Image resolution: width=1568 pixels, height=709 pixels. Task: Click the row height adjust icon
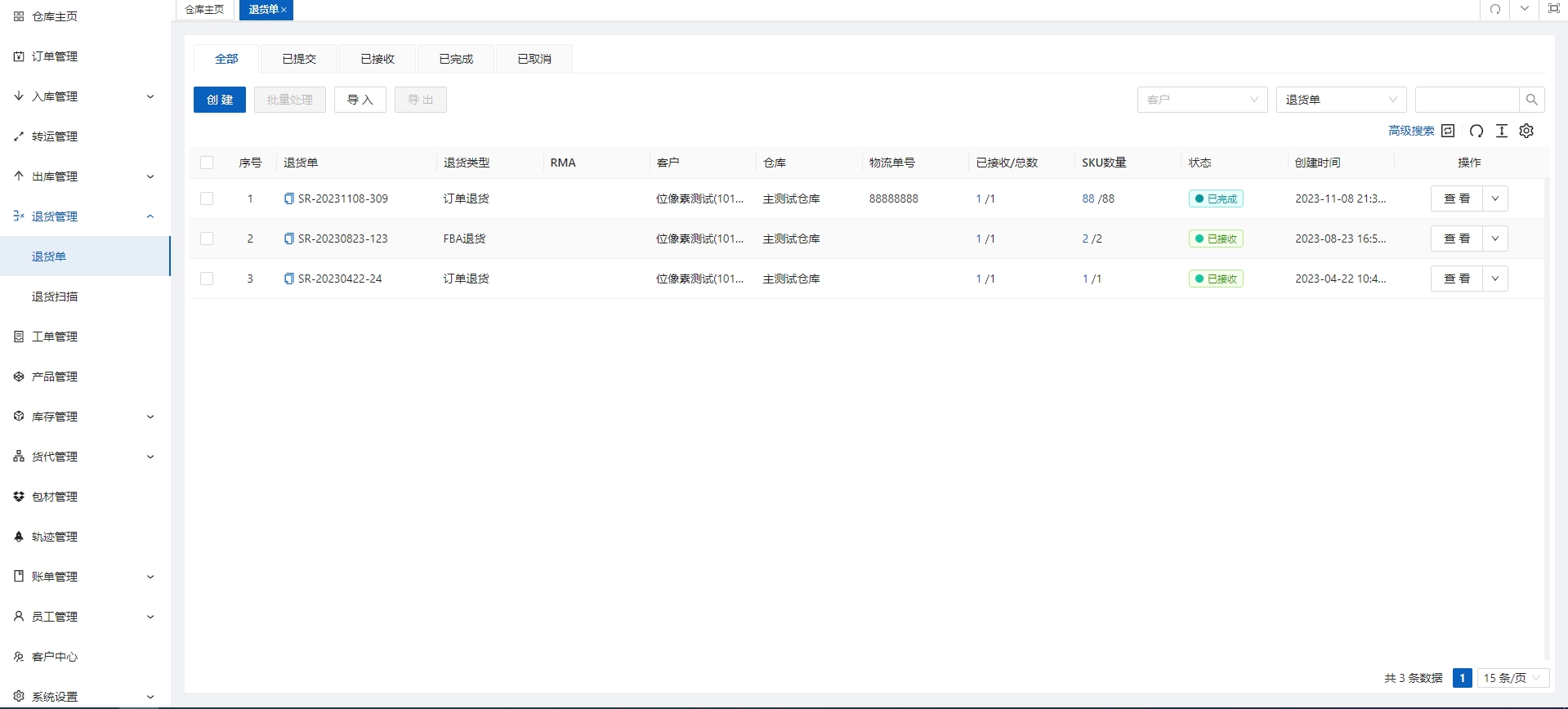point(1502,131)
